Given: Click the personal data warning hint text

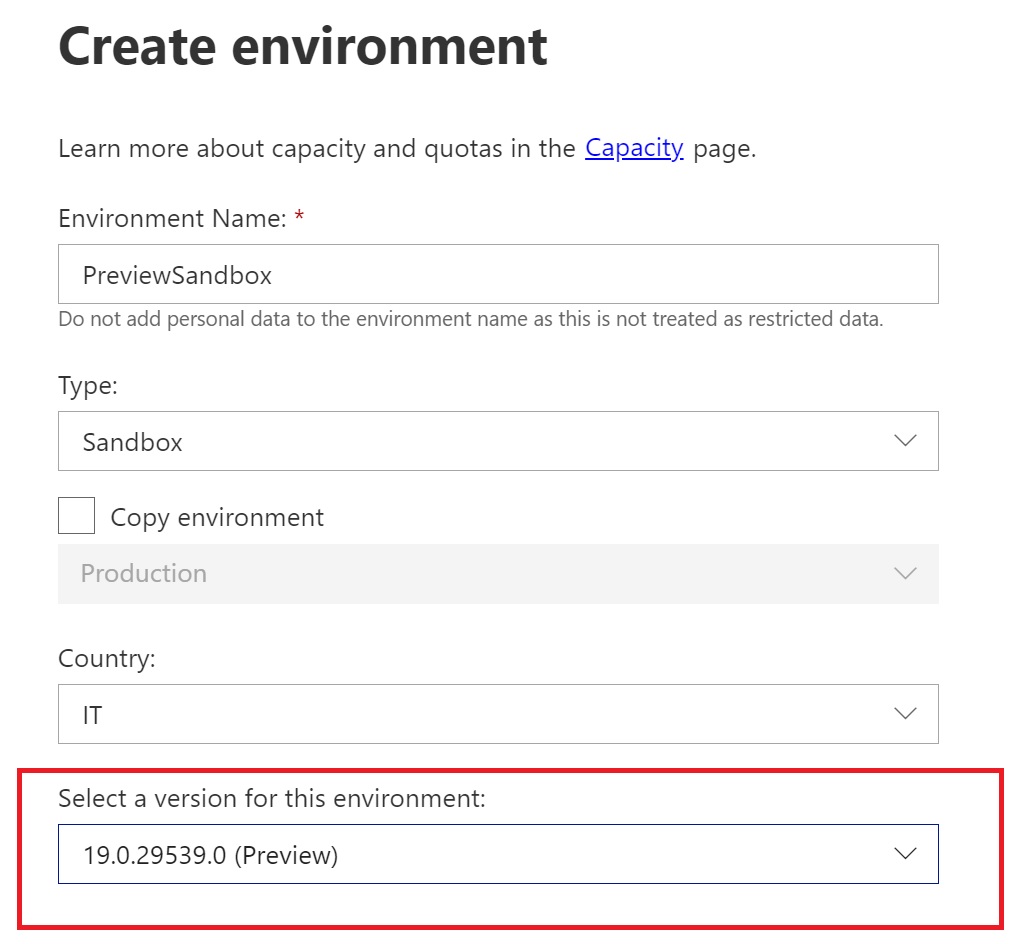Looking at the screenshot, I should 470,320.
